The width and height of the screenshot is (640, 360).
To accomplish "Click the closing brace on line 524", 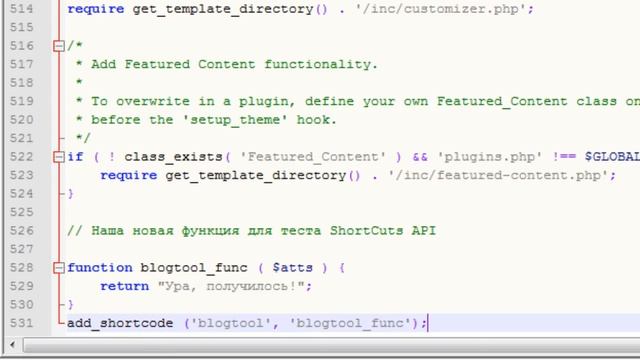I will click(x=70, y=193).
